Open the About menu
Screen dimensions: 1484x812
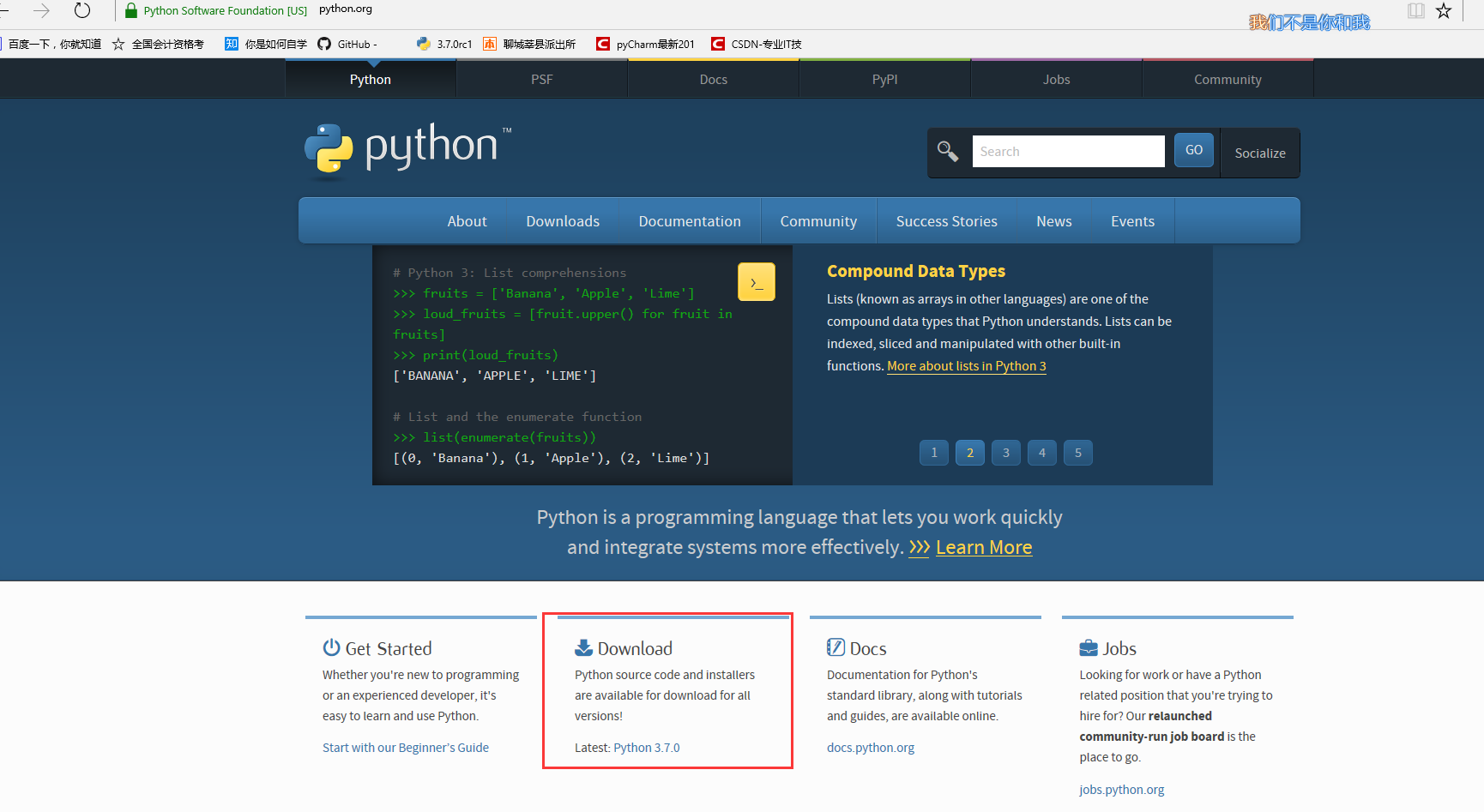[x=467, y=221]
